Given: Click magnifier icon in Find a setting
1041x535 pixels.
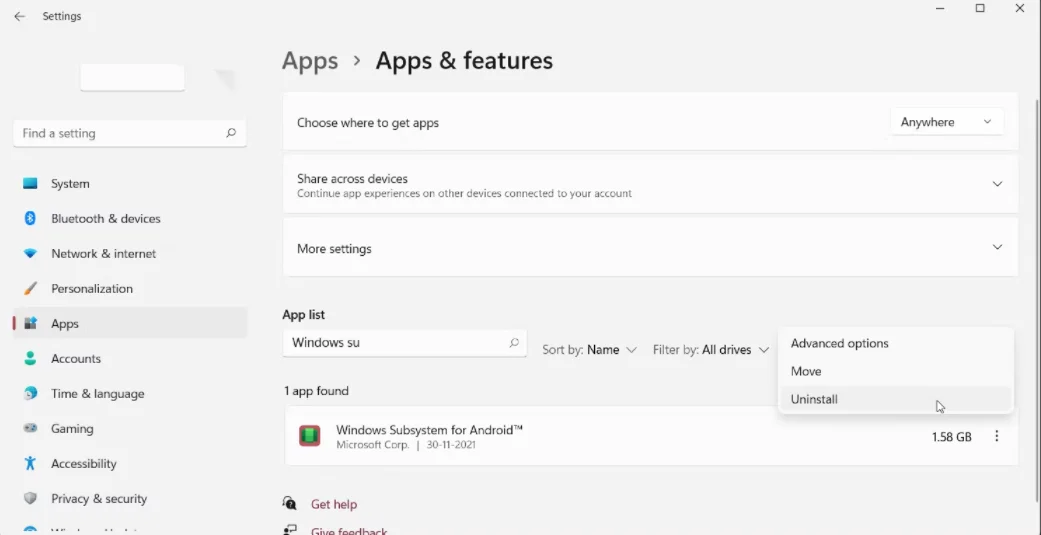Looking at the screenshot, I should coord(231,133).
